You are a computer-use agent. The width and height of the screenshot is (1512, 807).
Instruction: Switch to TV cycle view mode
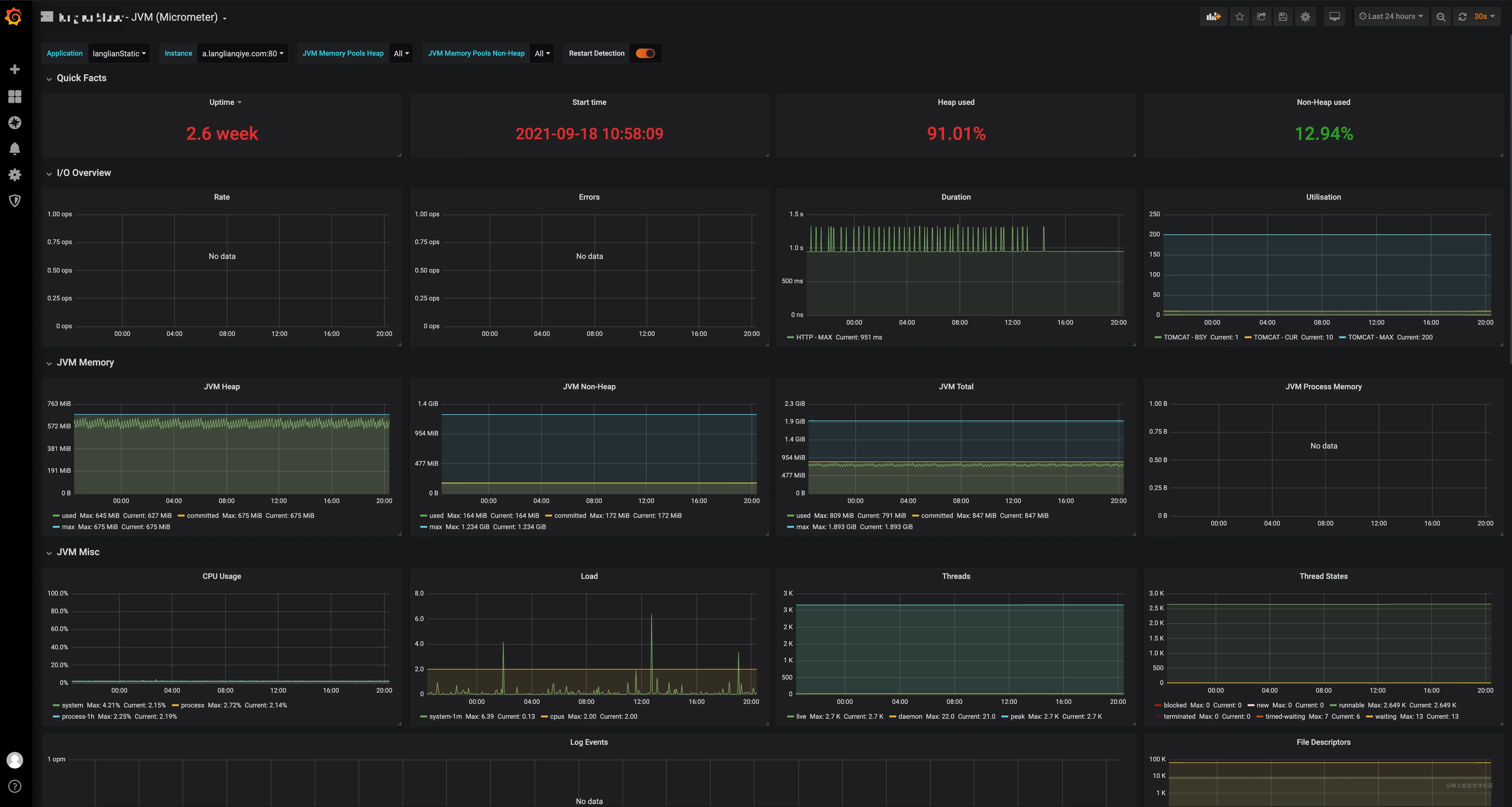[x=1334, y=16]
